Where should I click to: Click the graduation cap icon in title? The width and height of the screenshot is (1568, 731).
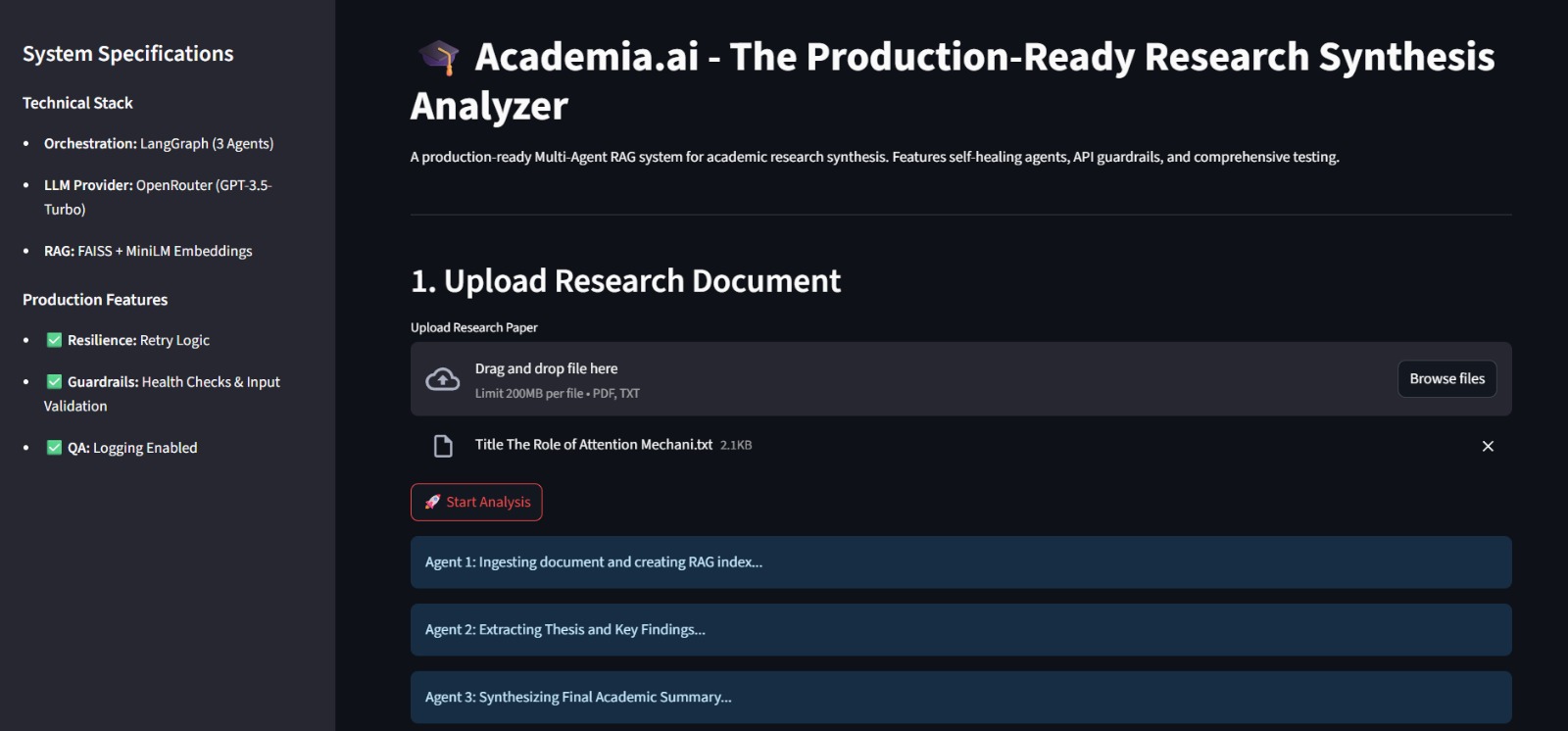[438, 57]
